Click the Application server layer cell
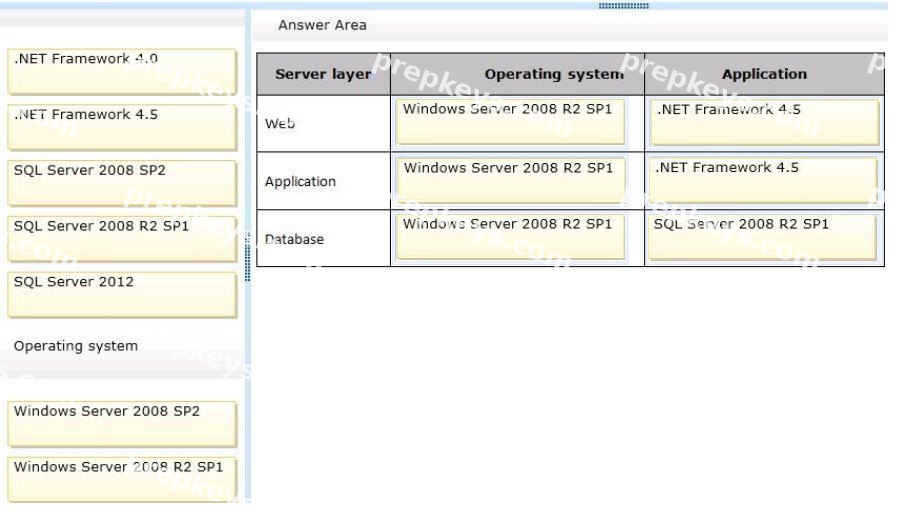The image size is (900, 516). (x=323, y=181)
